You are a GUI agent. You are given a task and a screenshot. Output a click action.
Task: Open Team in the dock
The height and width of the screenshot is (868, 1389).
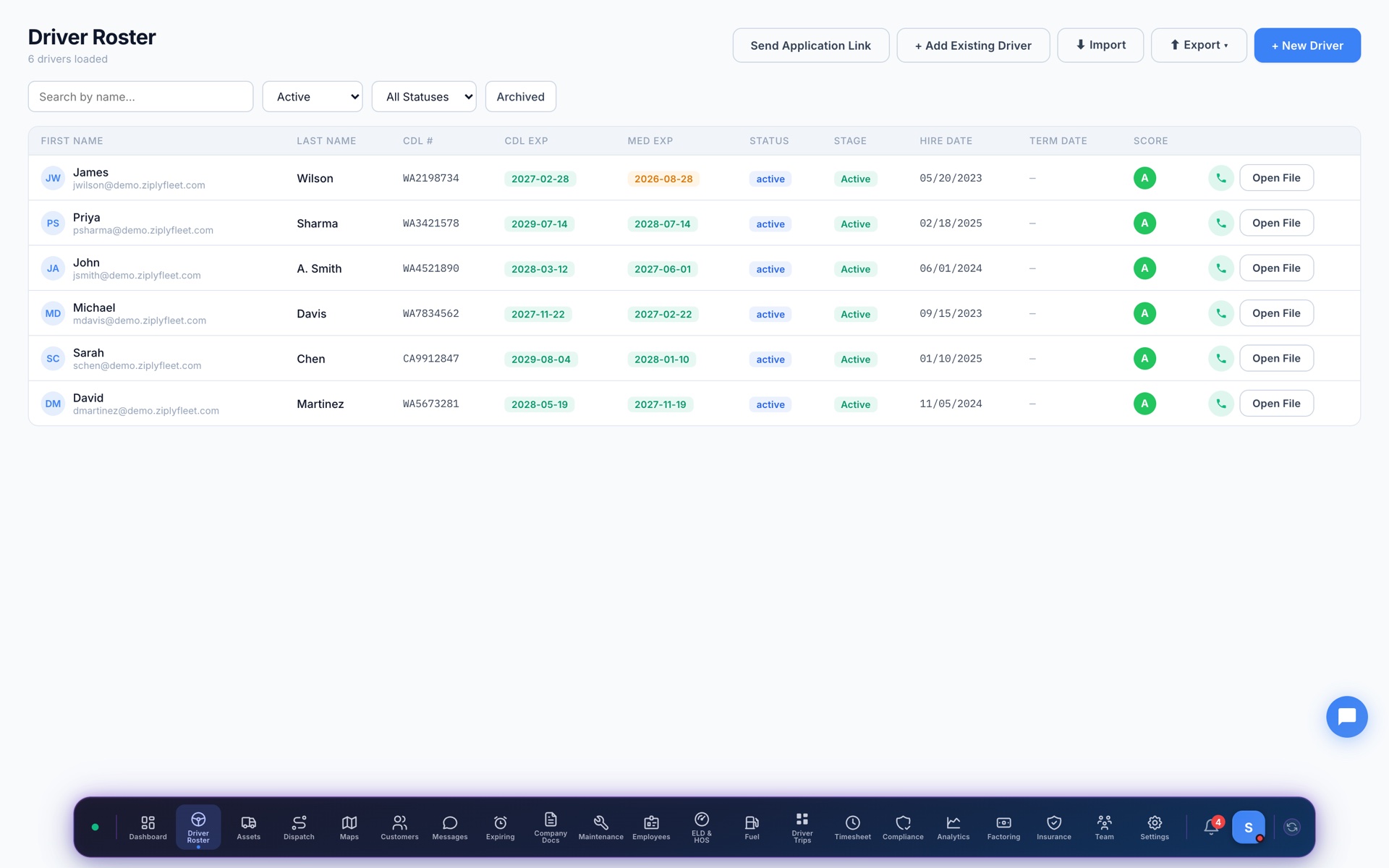pos(1104,827)
